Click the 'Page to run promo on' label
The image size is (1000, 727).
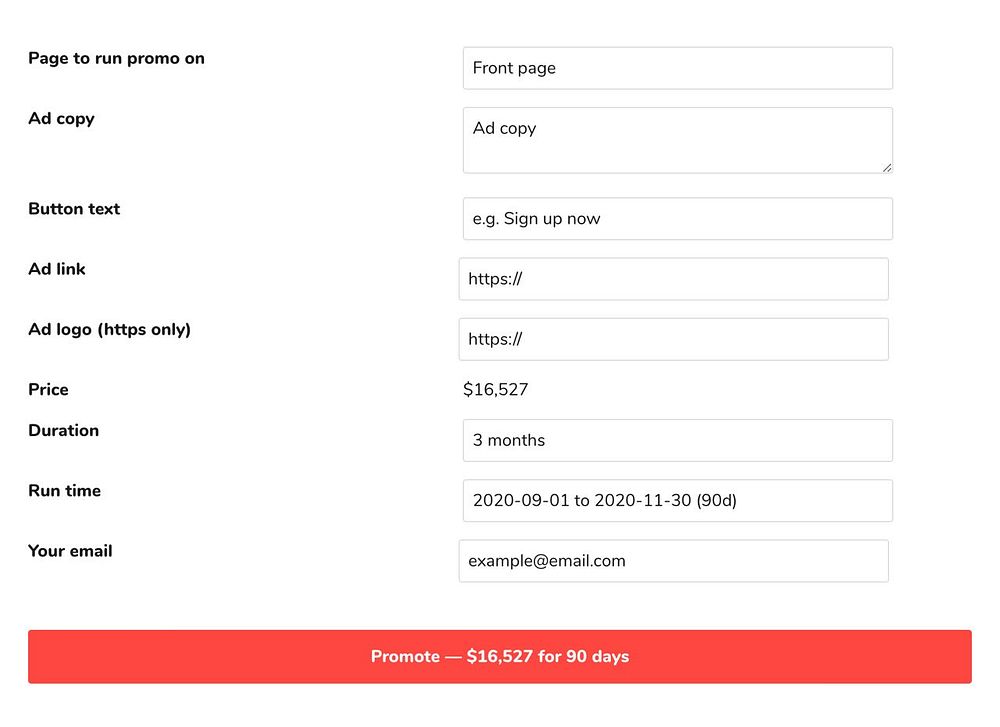click(x=116, y=58)
